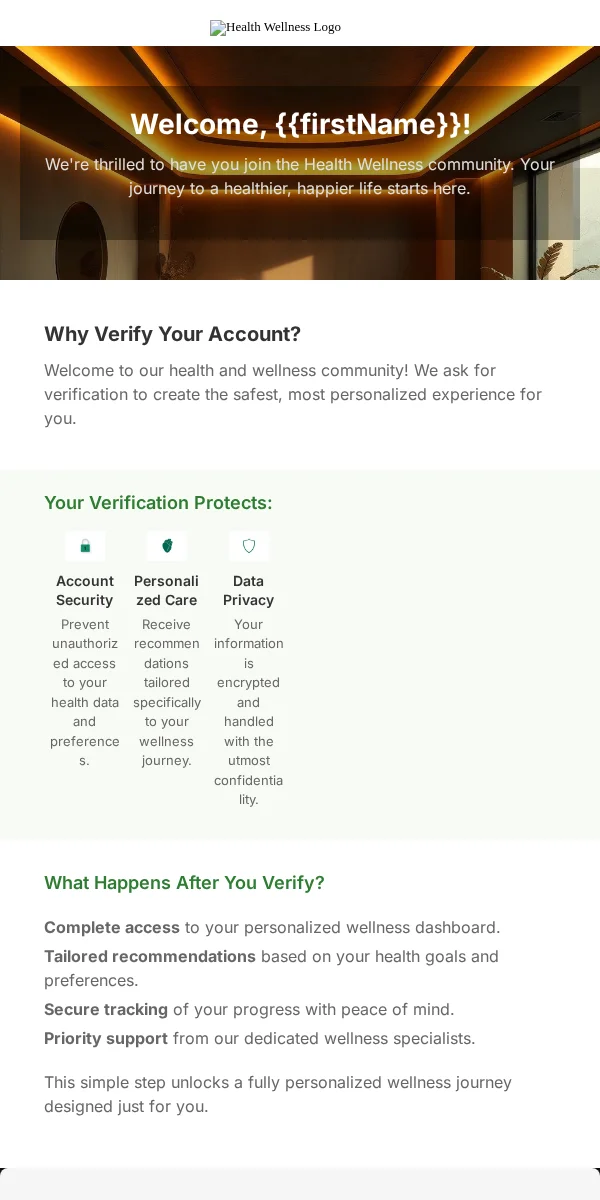
Task: Select the leaf Personalized Care icon
Action: (167, 546)
